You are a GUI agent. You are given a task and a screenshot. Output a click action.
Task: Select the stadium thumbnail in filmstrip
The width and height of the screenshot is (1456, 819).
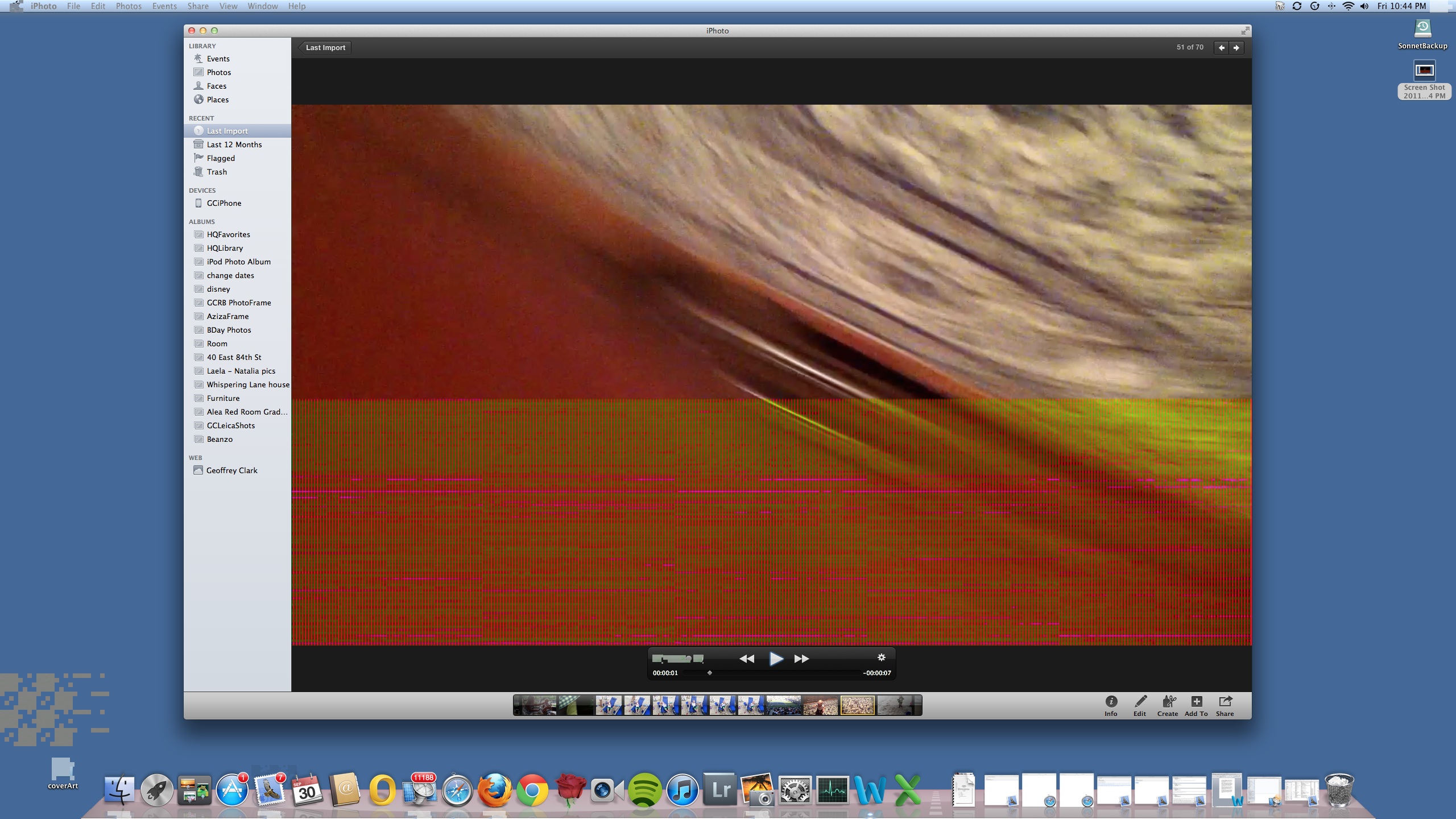click(x=783, y=706)
